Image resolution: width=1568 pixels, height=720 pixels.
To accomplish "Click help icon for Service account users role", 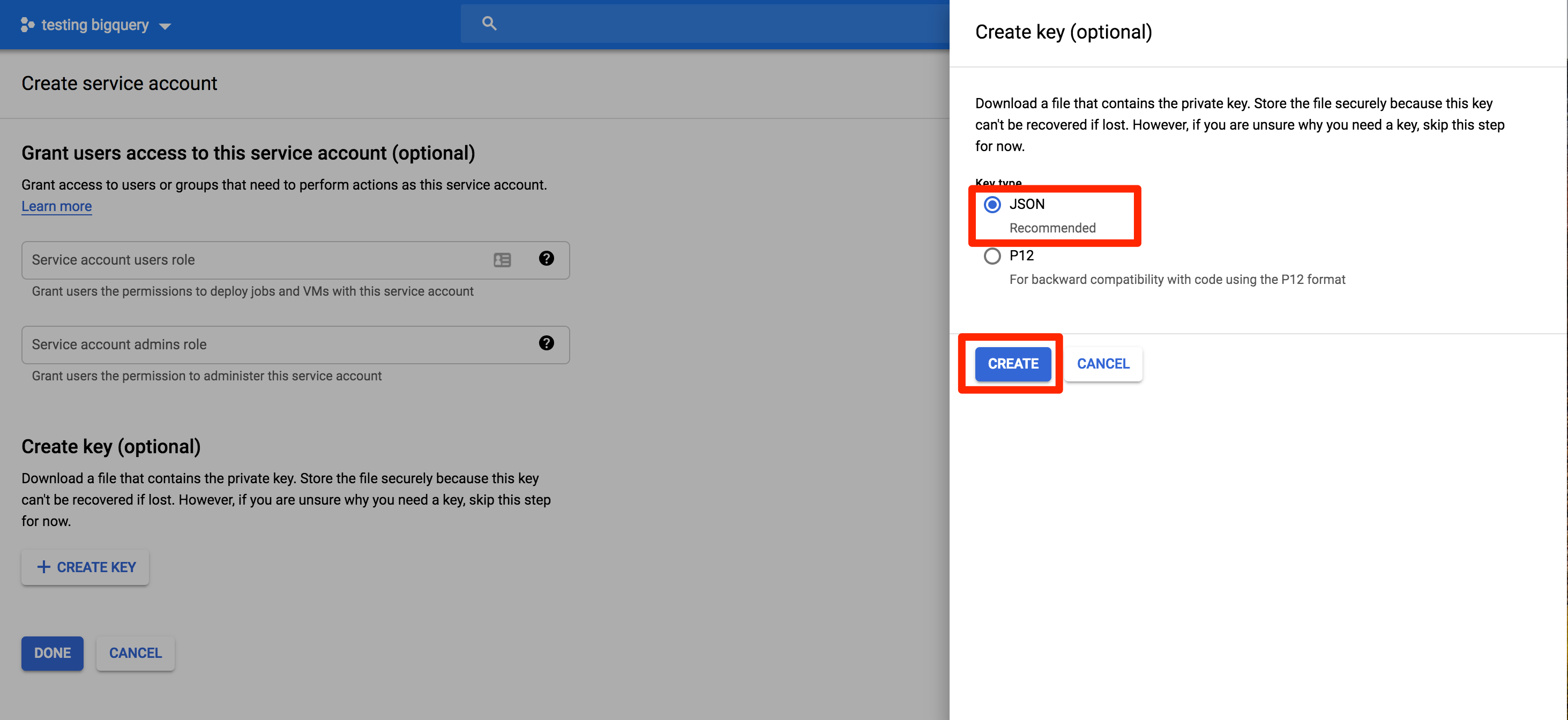I will coord(546,259).
